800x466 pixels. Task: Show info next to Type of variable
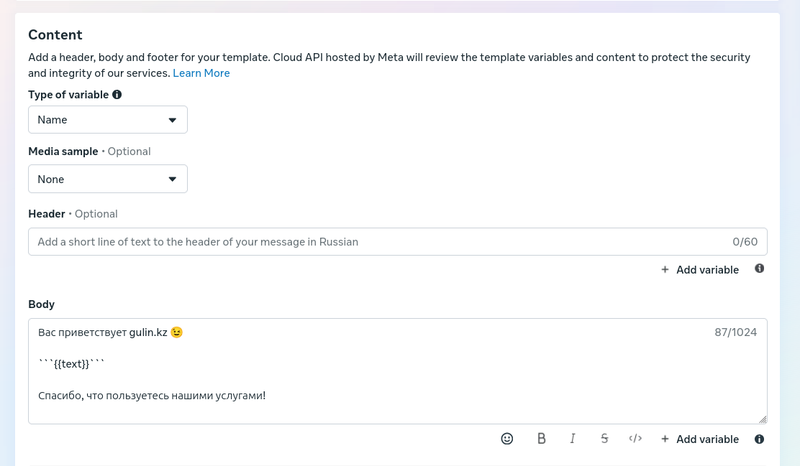[x=117, y=95]
